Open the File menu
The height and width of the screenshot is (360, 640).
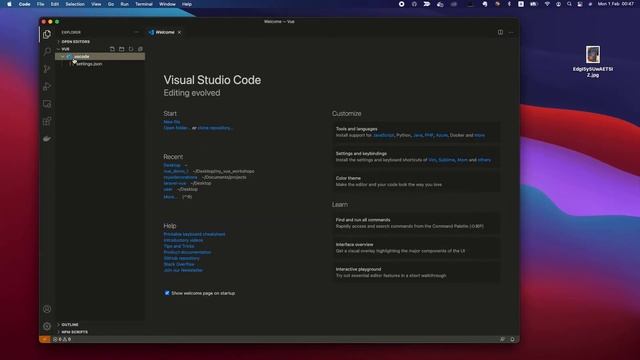[40, 4]
